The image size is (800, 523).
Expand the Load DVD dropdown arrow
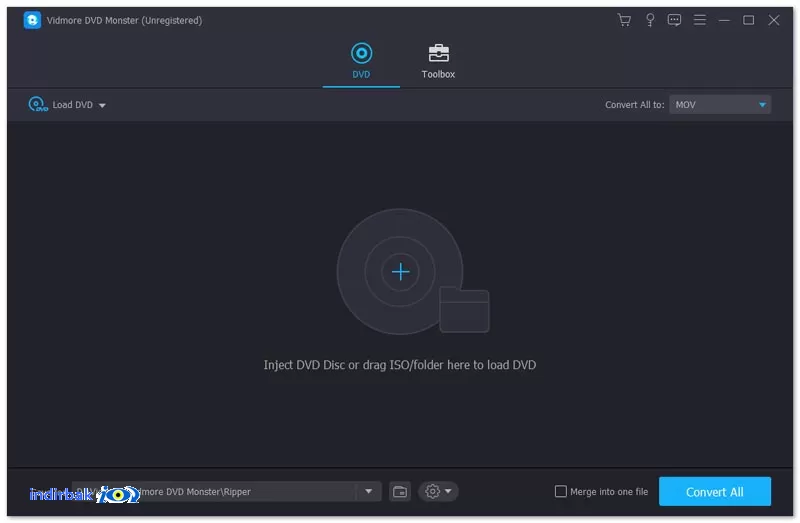[102, 105]
